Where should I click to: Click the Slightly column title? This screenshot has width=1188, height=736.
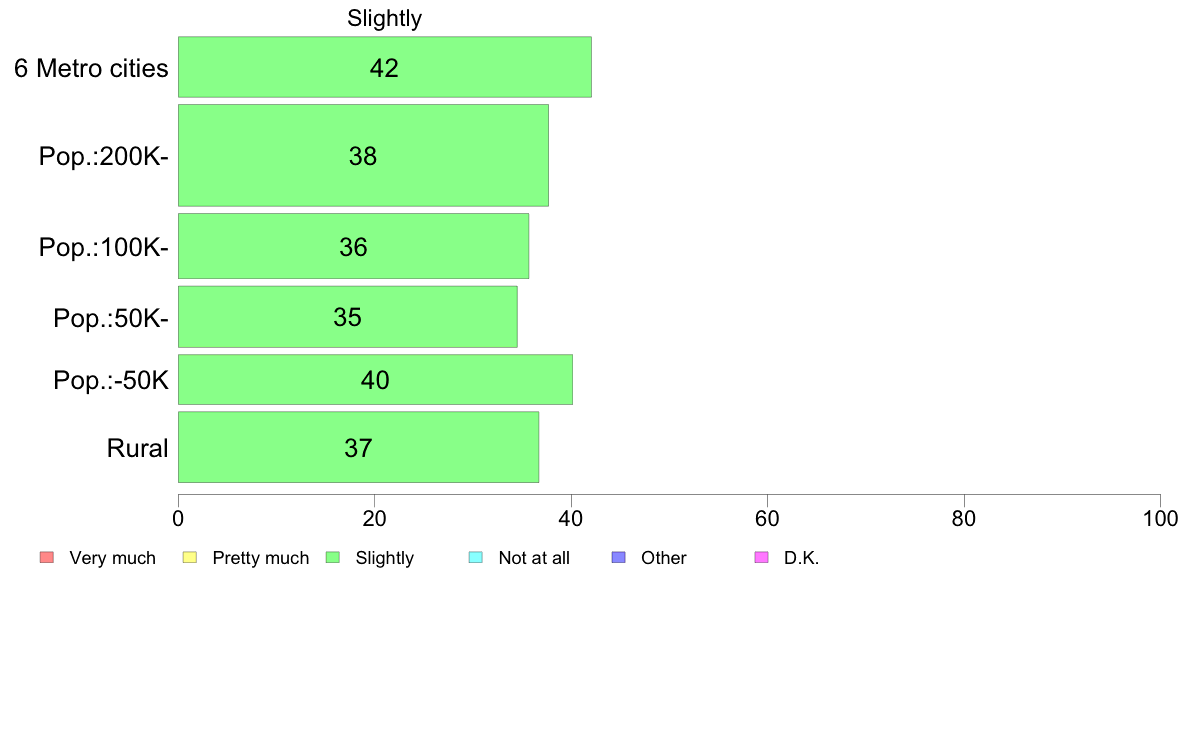pyautogui.click(x=384, y=18)
